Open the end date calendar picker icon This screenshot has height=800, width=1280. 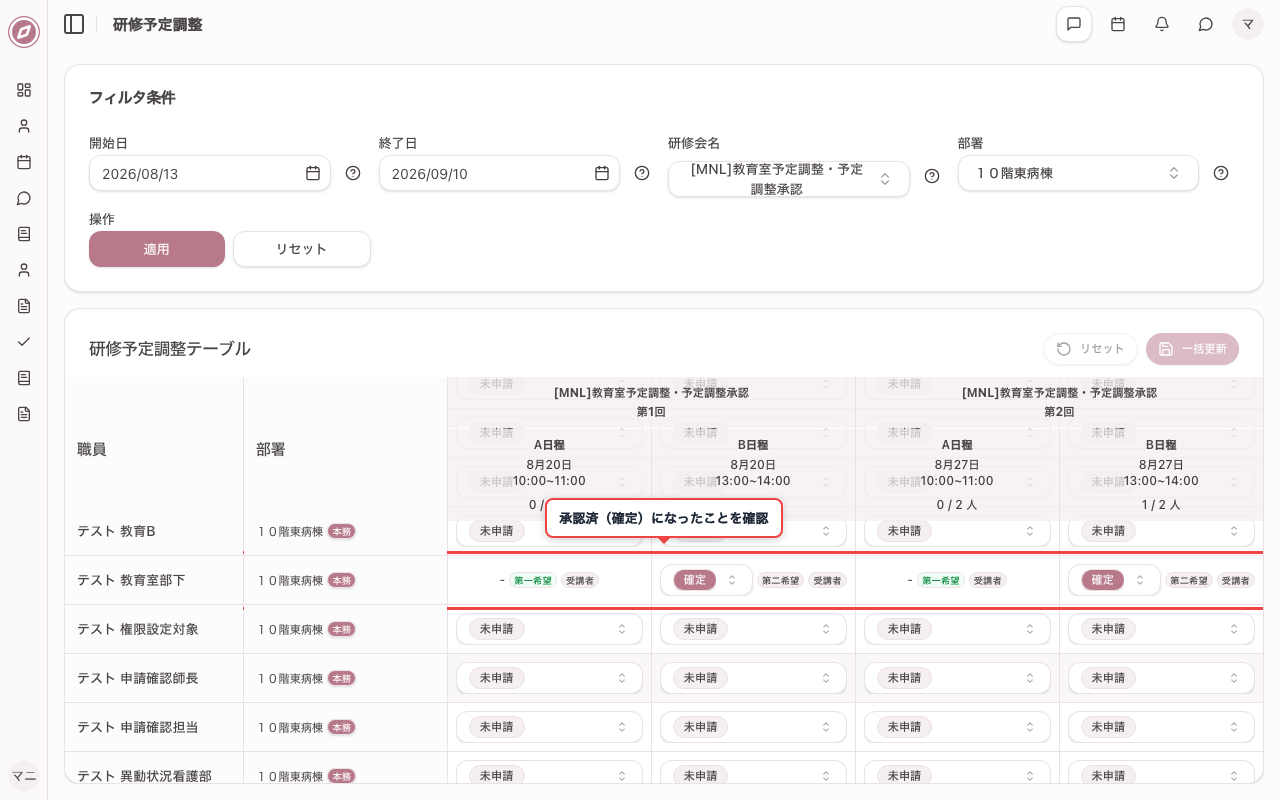(x=602, y=173)
